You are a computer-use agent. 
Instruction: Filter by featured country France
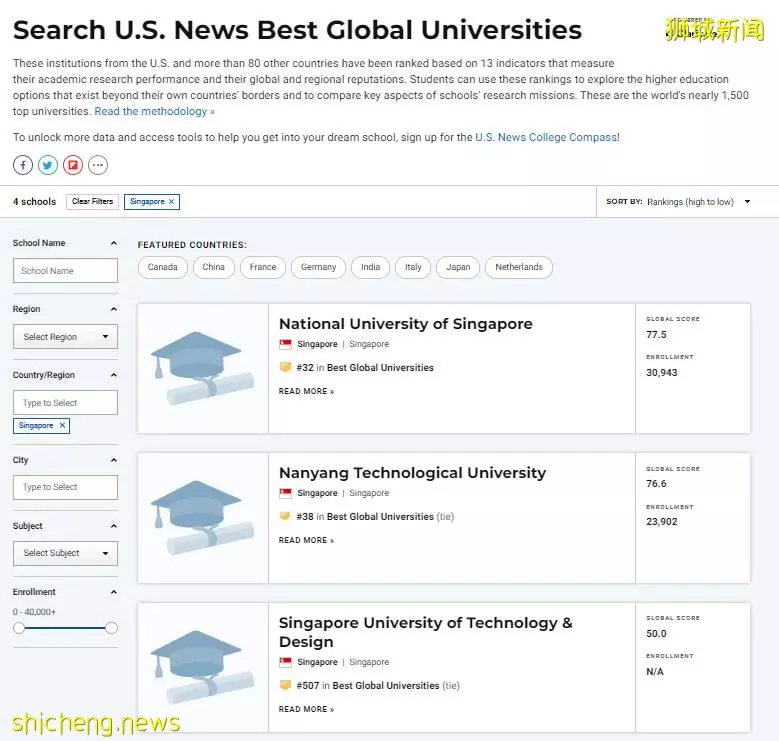point(263,267)
